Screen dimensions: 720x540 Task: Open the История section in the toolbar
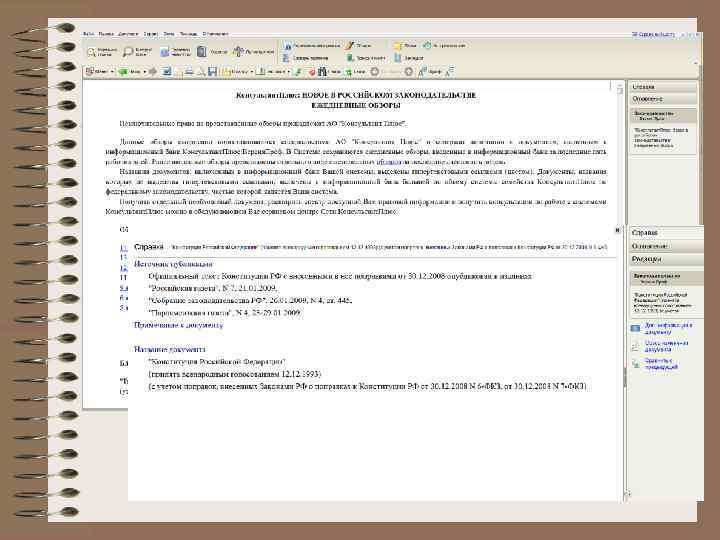click(x=444, y=45)
